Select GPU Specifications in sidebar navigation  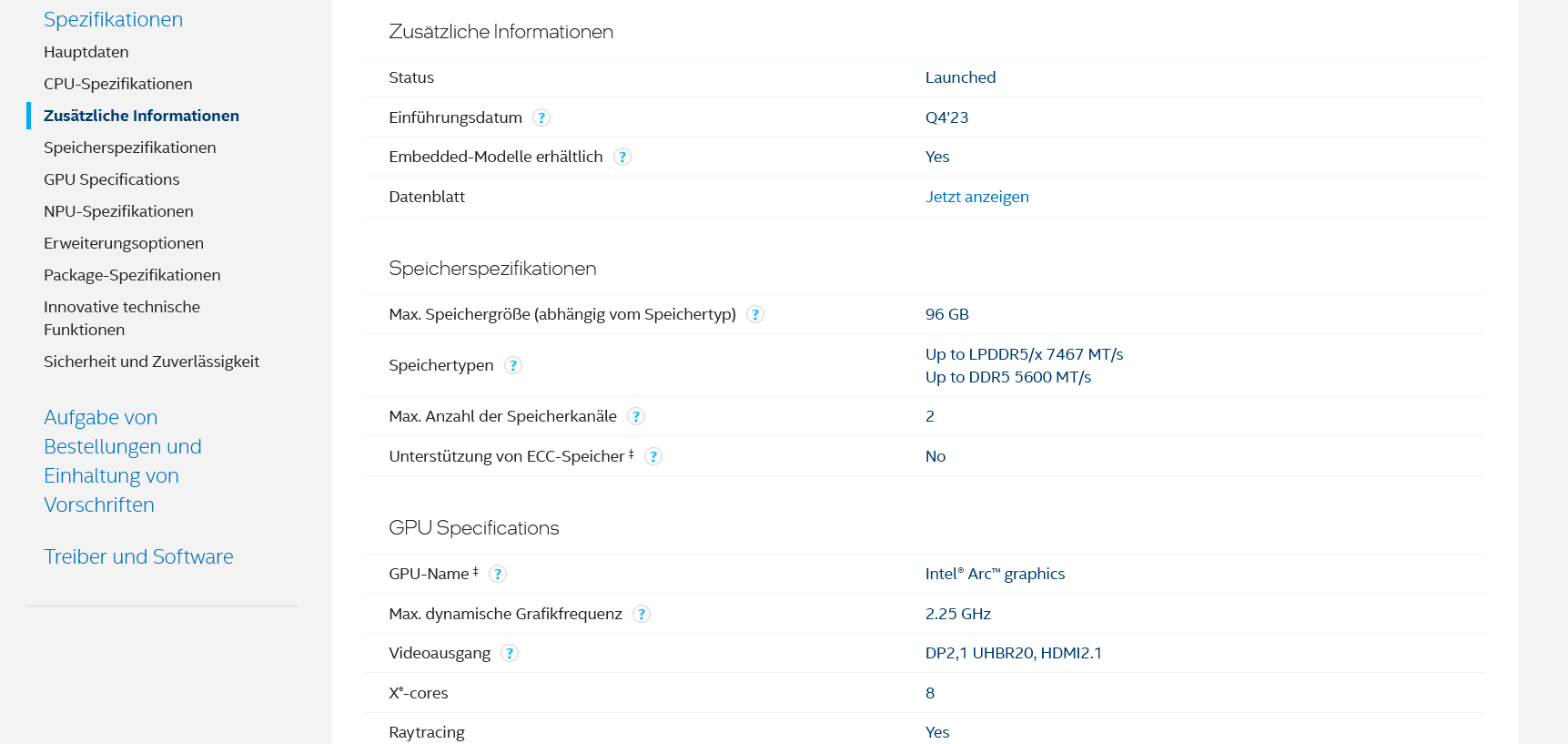(x=112, y=179)
